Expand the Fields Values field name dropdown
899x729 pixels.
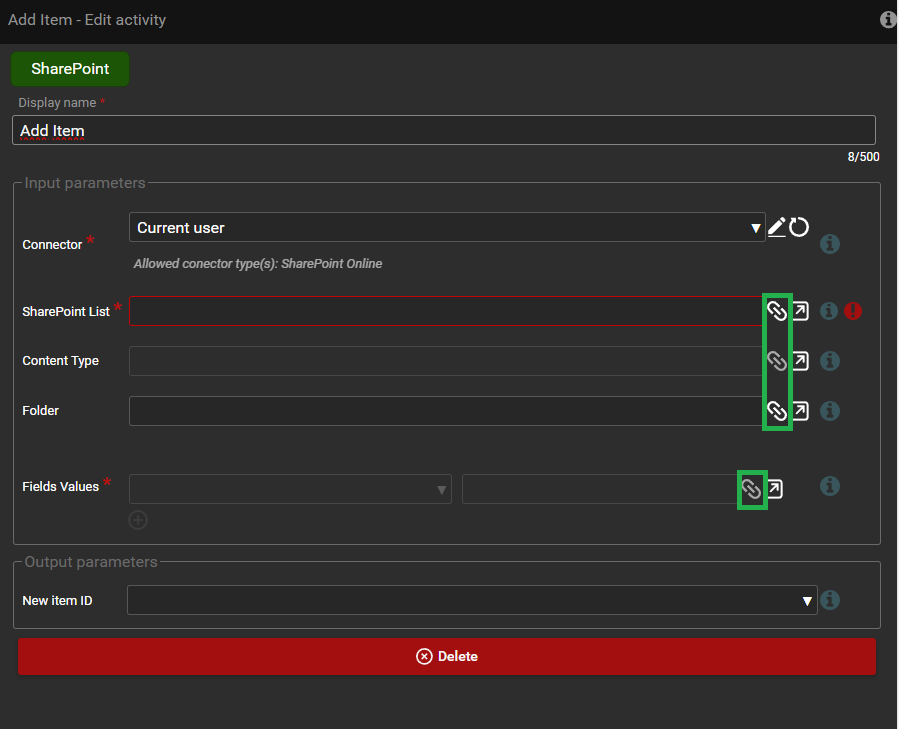(290, 489)
